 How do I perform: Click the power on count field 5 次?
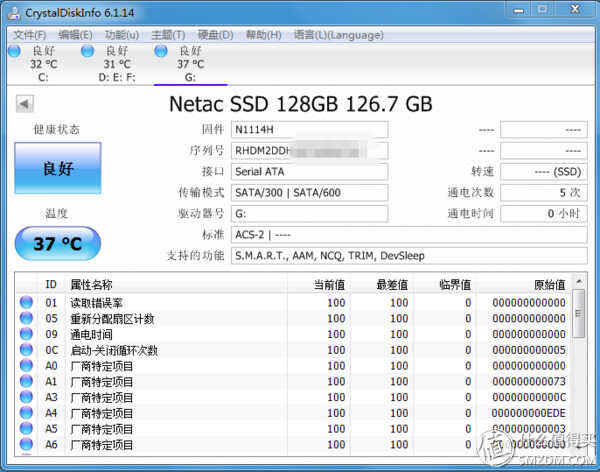tap(544, 193)
